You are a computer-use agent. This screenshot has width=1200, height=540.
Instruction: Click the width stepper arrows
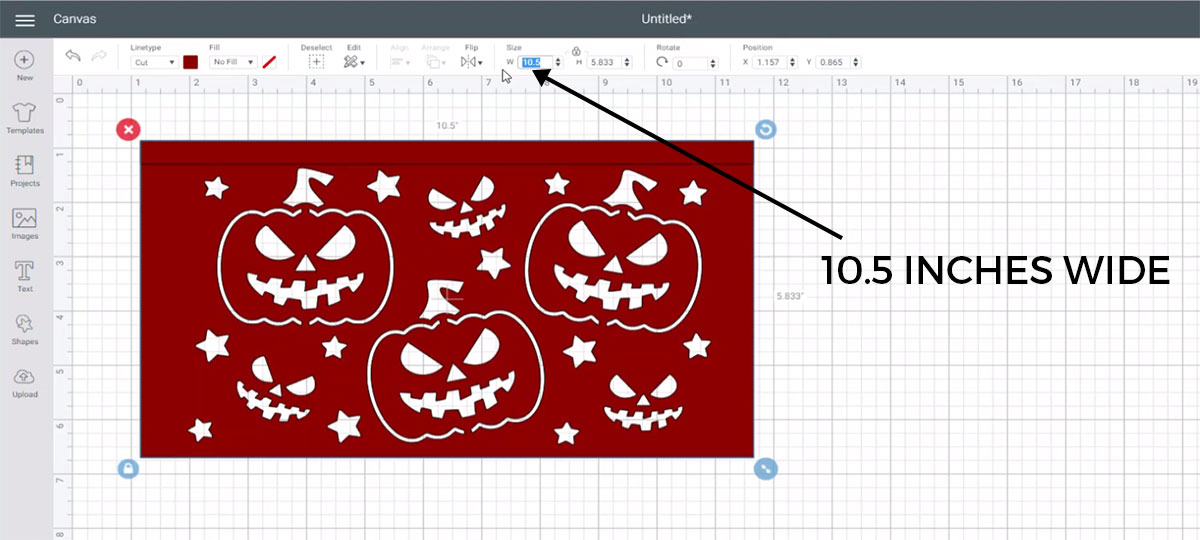pos(558,62)
